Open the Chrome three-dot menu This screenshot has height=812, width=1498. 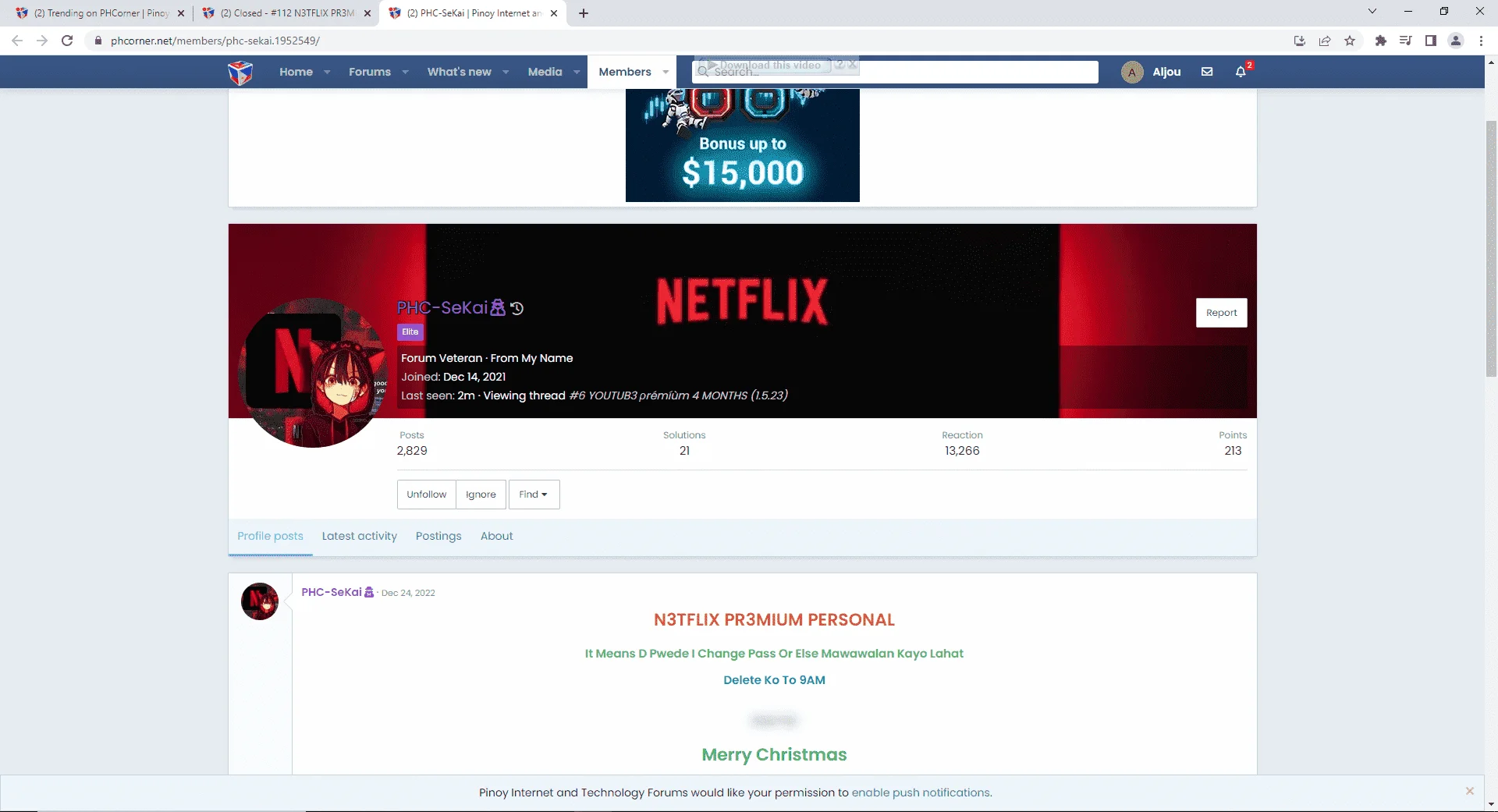[1481, 41]
